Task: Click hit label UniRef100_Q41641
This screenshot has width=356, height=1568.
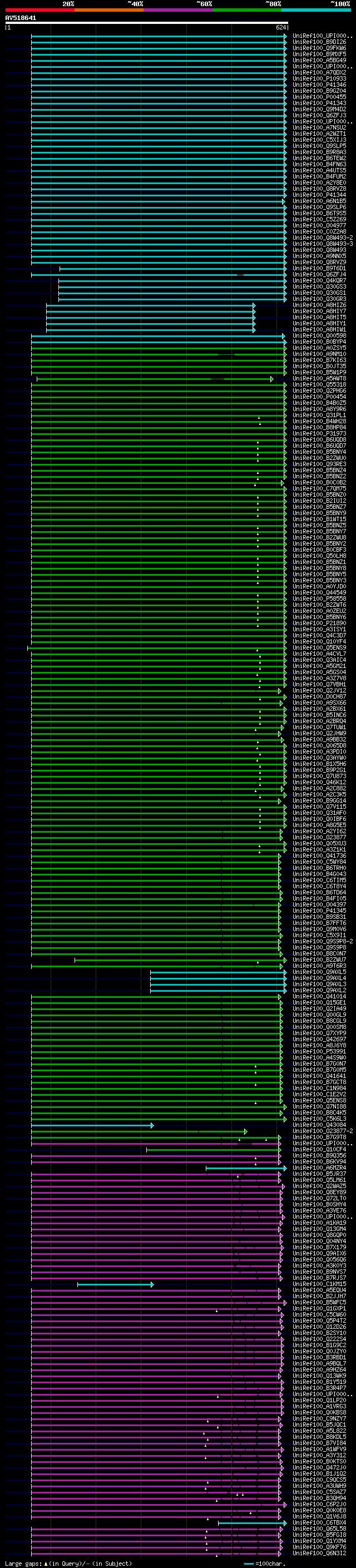Action: pos(319,1076)
